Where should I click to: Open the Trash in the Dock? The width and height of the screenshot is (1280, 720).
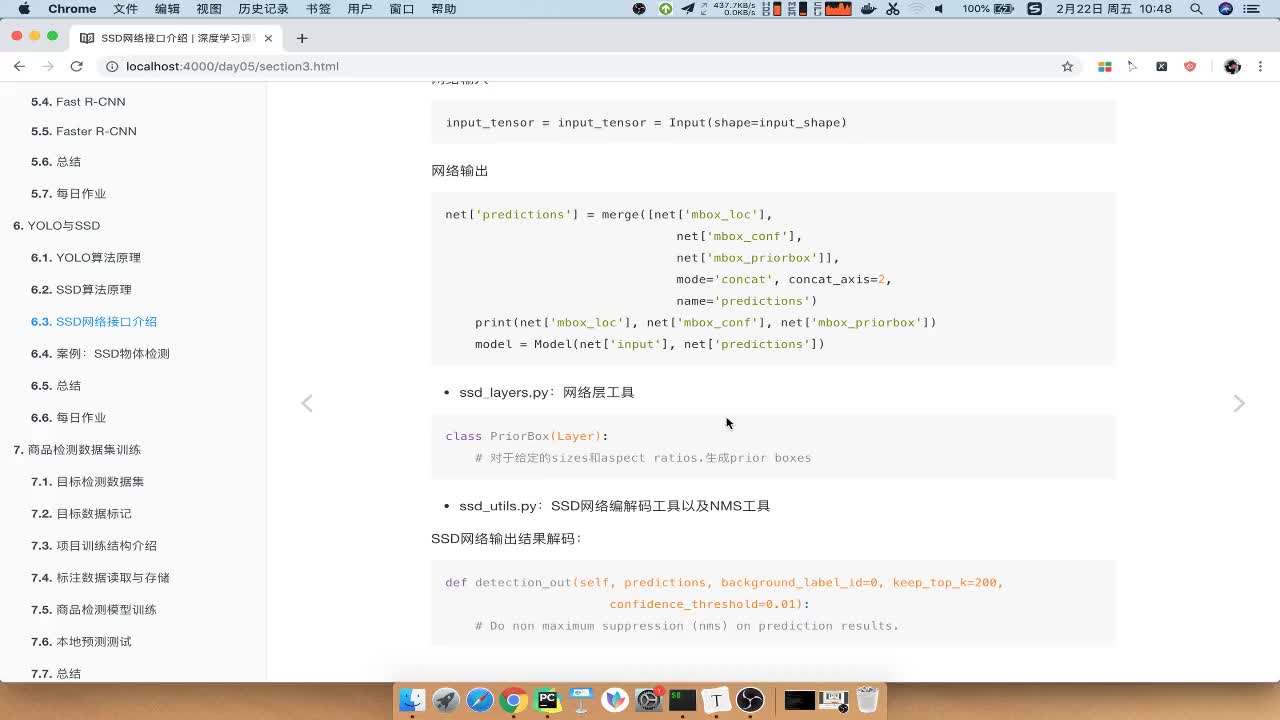[x=867, y=700]
